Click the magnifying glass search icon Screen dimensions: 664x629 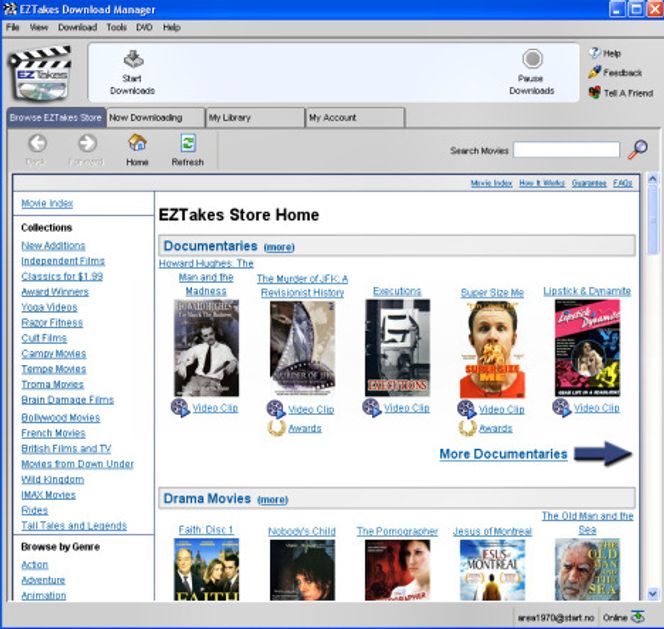tap(637, 149)
